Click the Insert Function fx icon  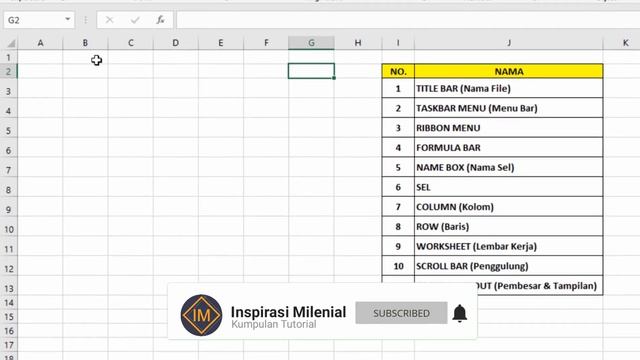pyautogui.click(x=160, y=20)
